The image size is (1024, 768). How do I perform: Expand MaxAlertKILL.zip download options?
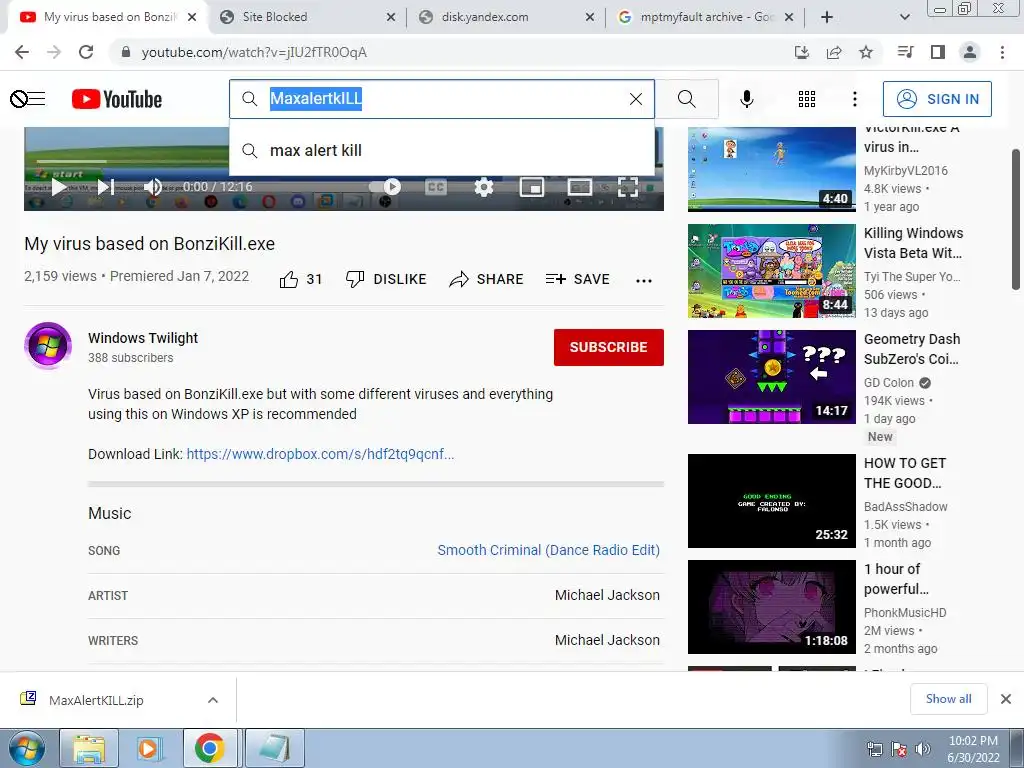pos(213,700)
